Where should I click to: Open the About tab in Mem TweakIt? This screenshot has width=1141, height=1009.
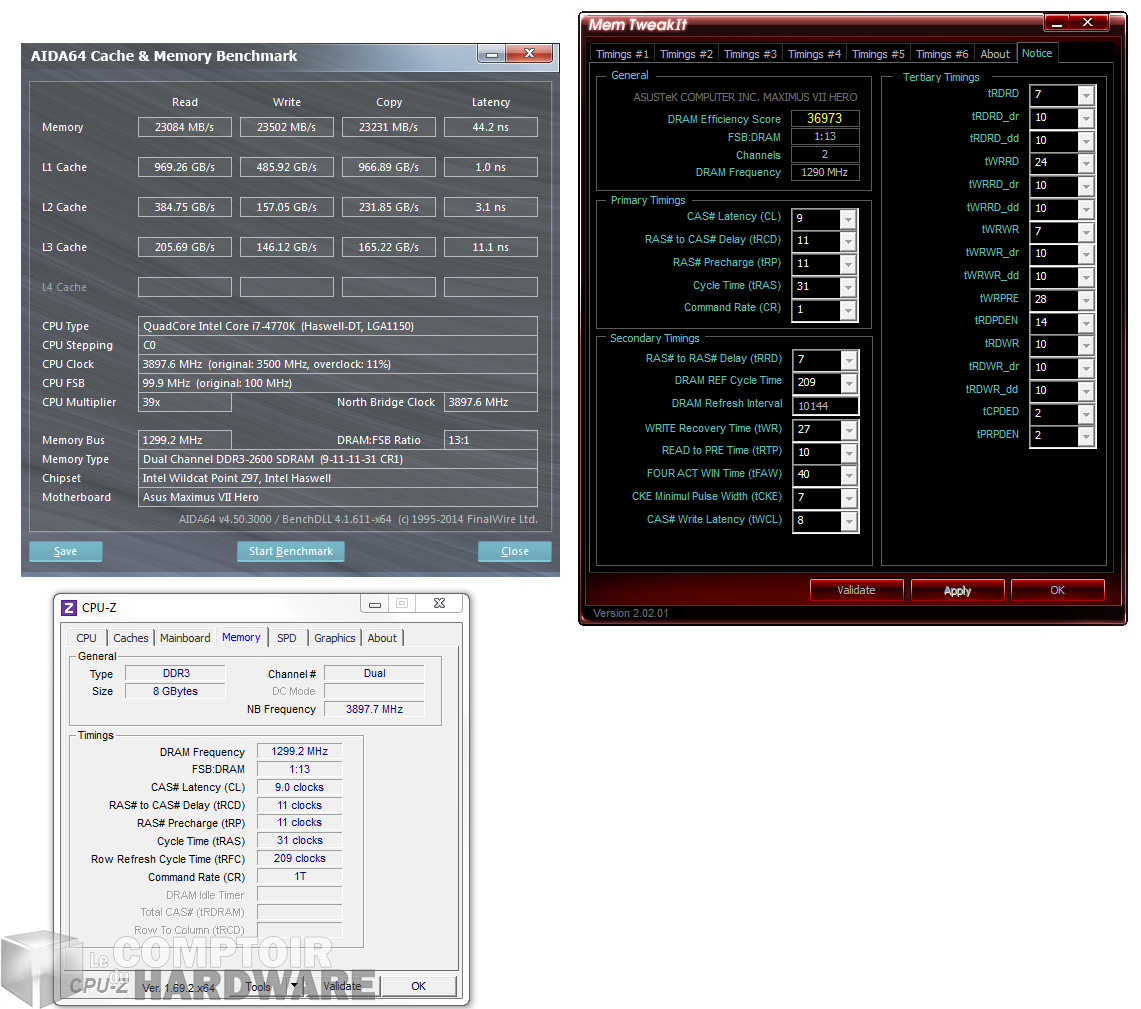995,54
